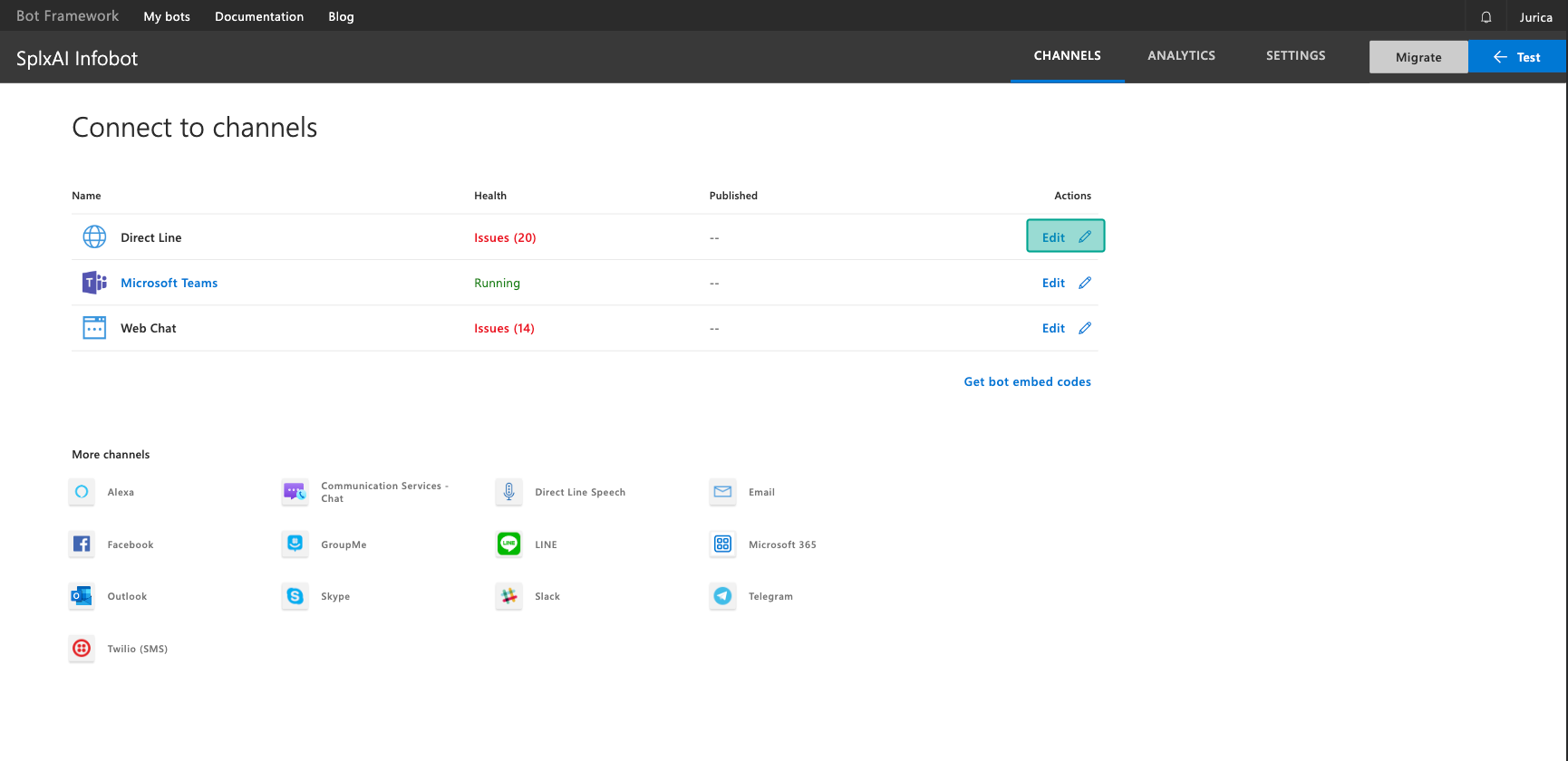Click Get bot embed codes link
This screenshot has width=1568, height=761.
[x=1027, y=382]
